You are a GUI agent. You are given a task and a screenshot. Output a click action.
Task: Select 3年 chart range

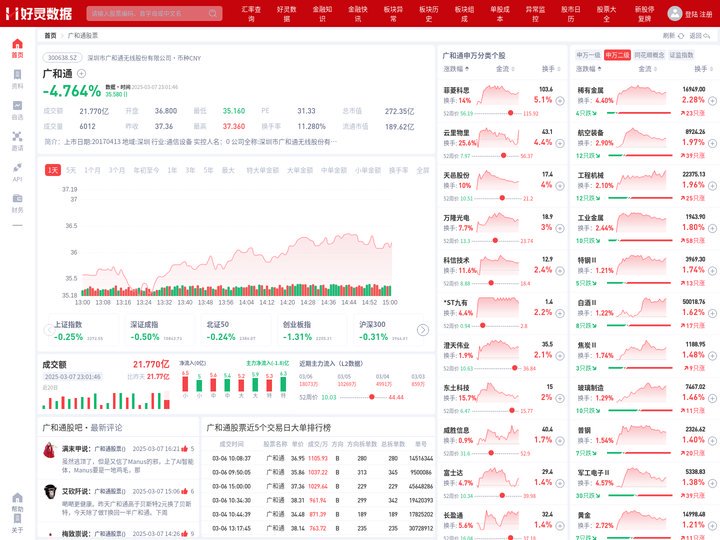tap(190, 170)
